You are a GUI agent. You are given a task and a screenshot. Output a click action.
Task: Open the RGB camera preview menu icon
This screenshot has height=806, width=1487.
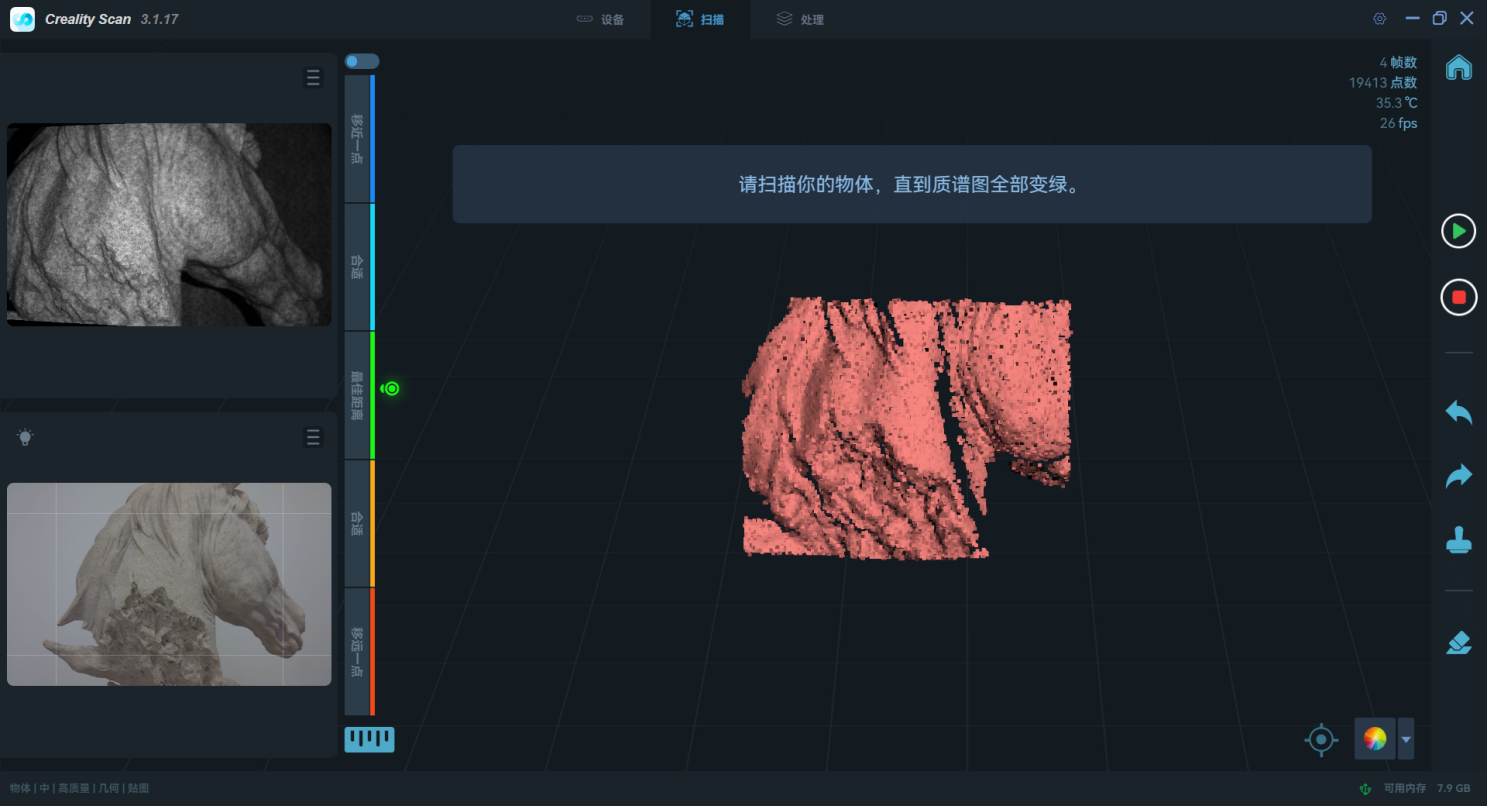313,437
